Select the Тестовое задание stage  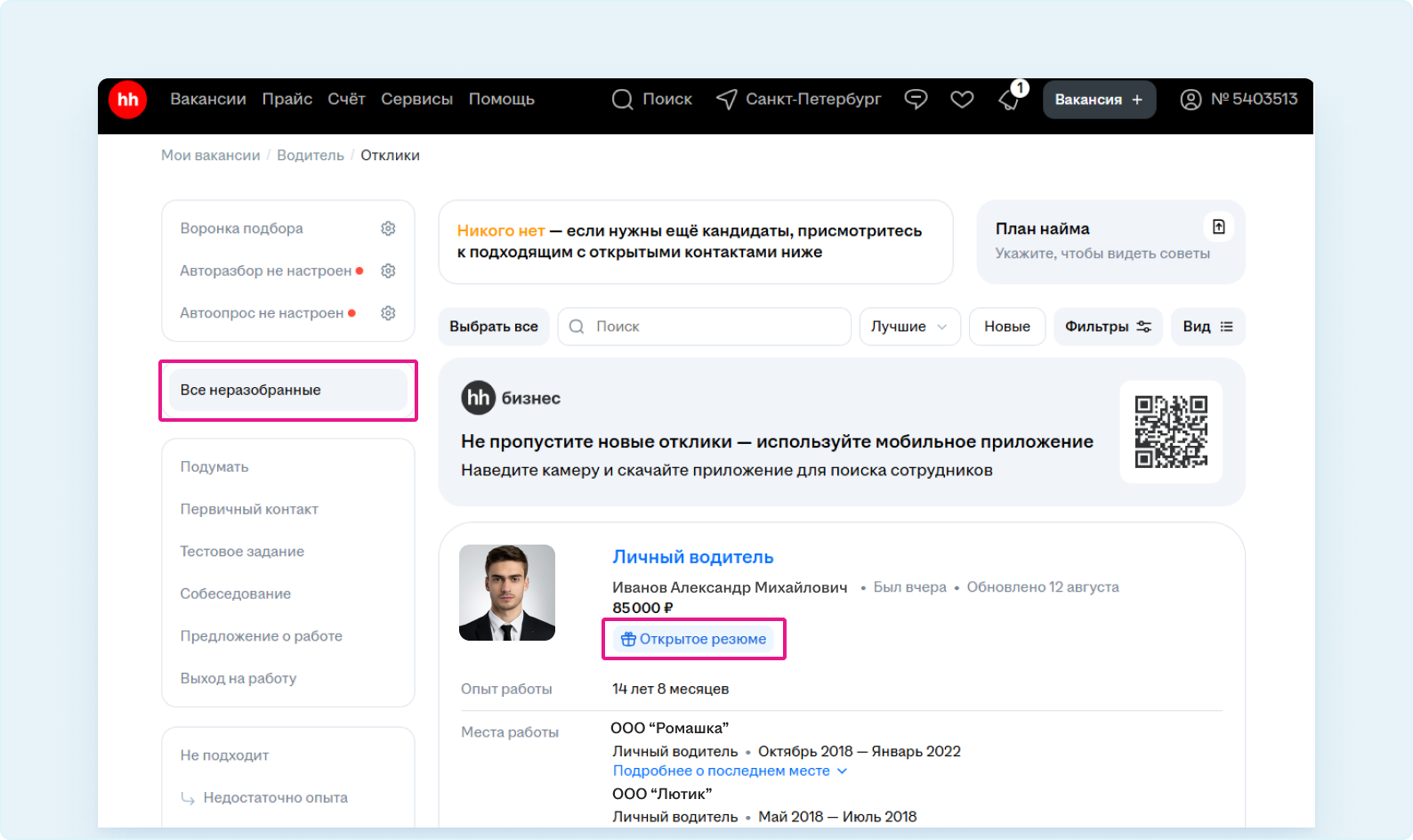(242, 552)
